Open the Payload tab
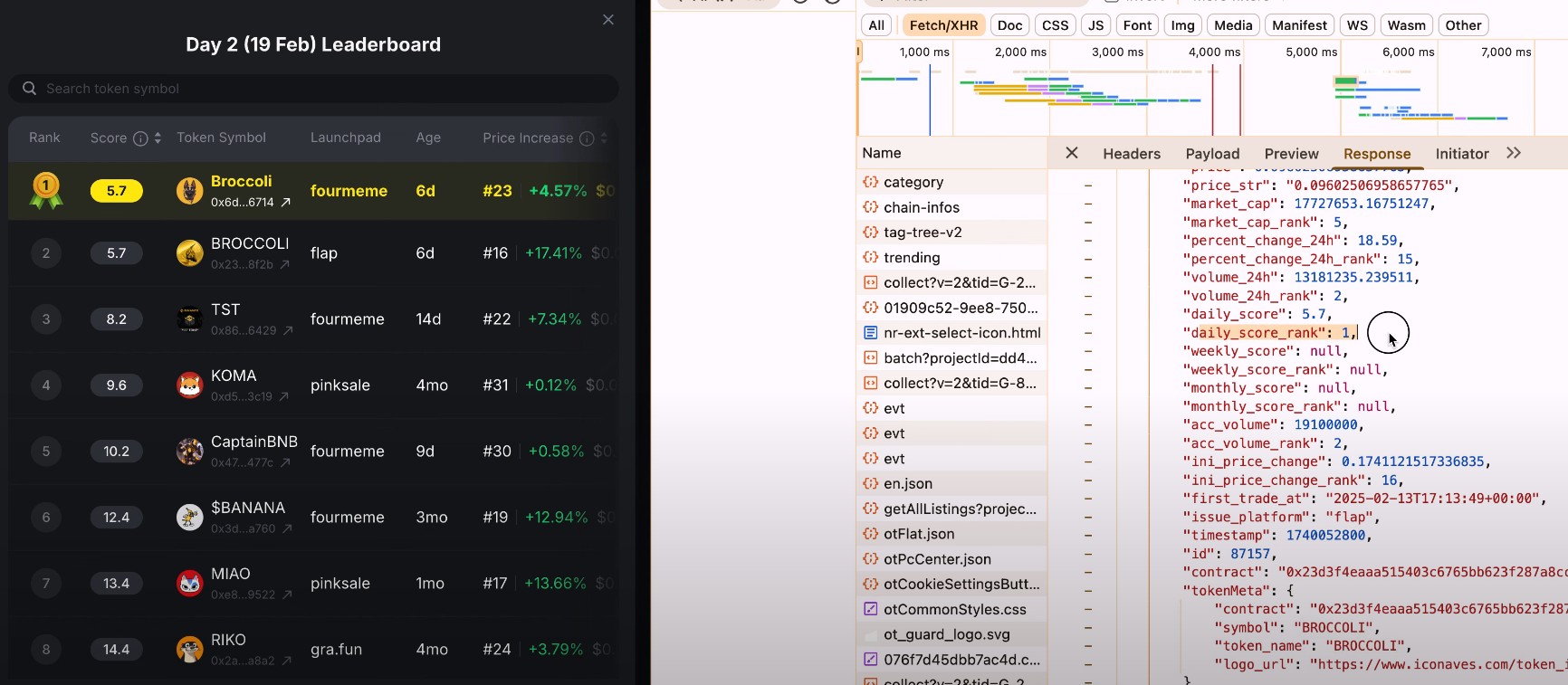 (x=1212, y=154)
